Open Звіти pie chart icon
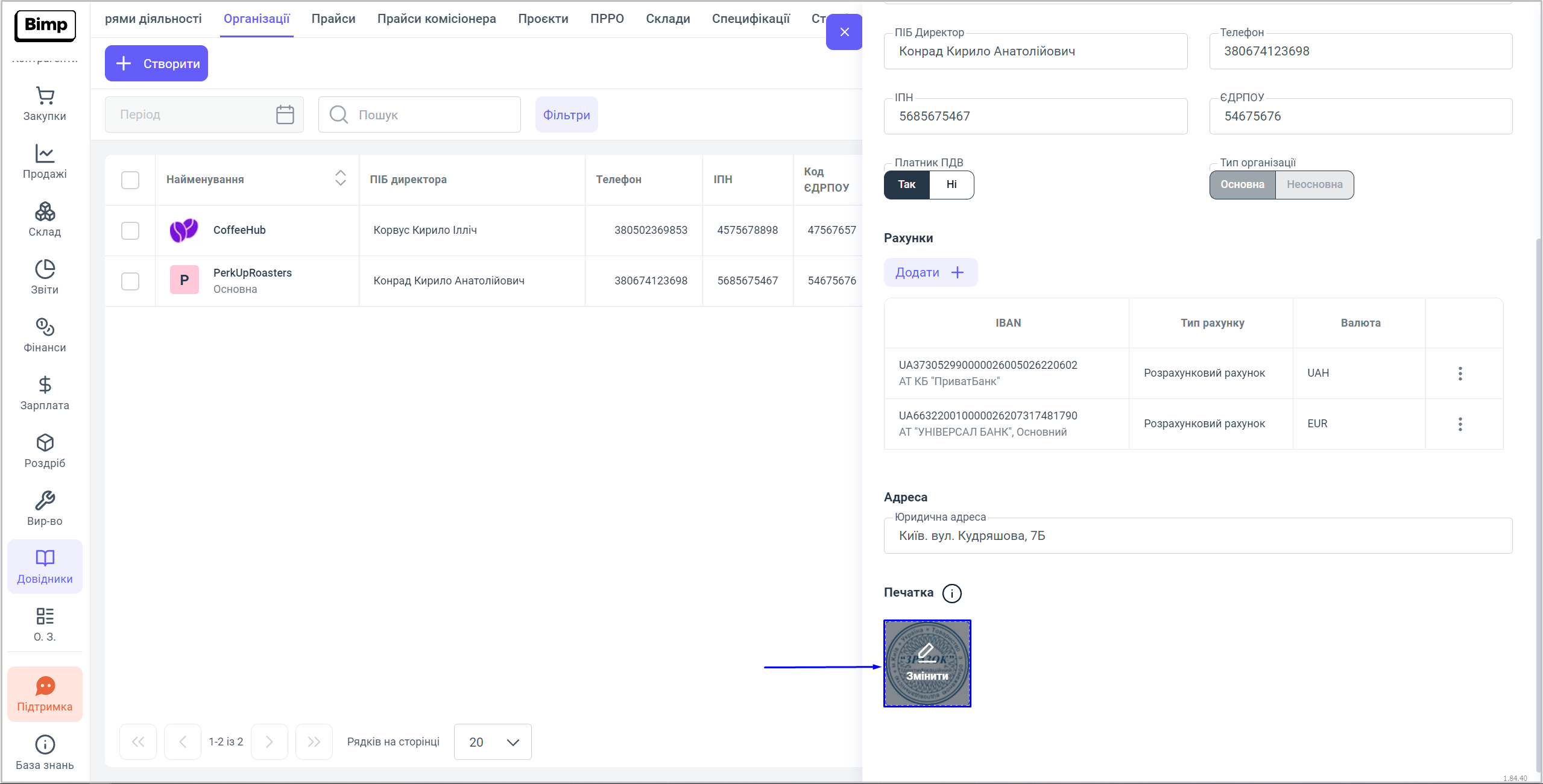1543x784 pixels. click(45, 269)
